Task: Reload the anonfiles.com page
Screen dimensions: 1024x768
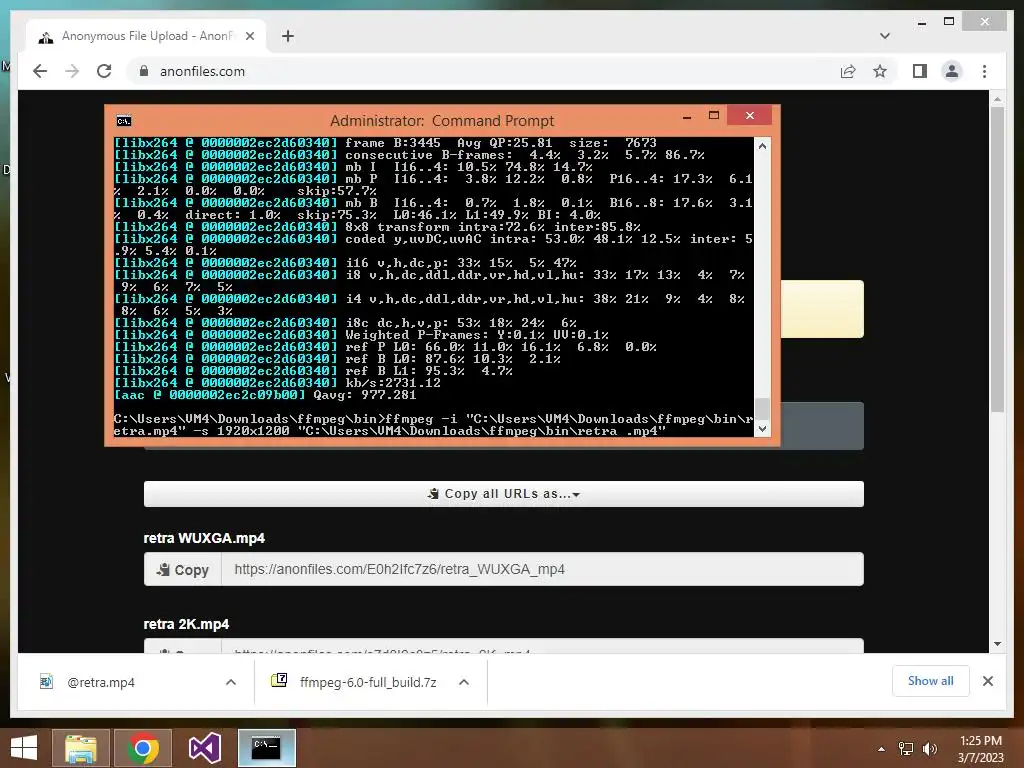Action: 104,71
